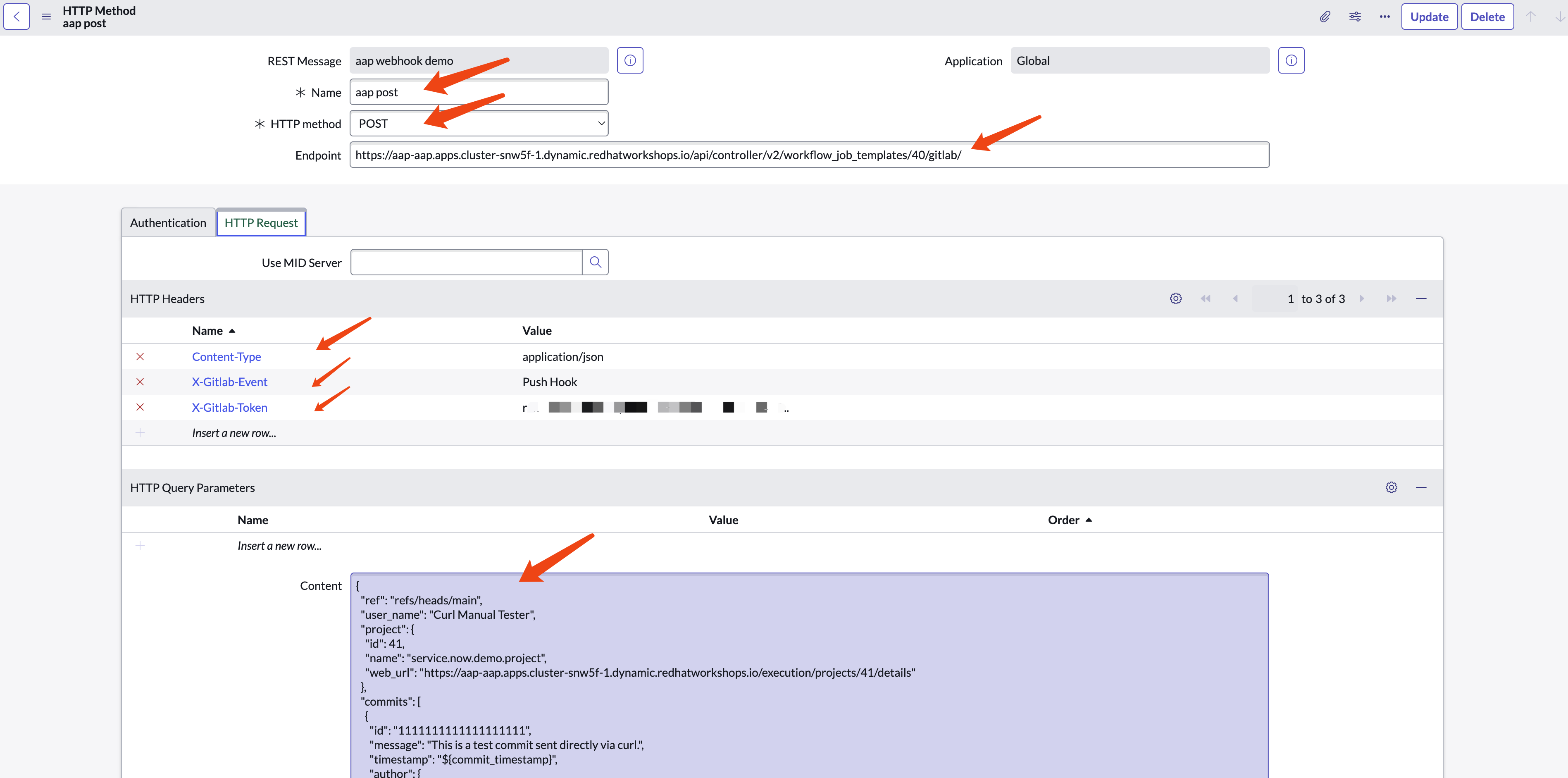
Task: Remove the X-Gitlab-Token header row
Action: [x=140, y=407]
